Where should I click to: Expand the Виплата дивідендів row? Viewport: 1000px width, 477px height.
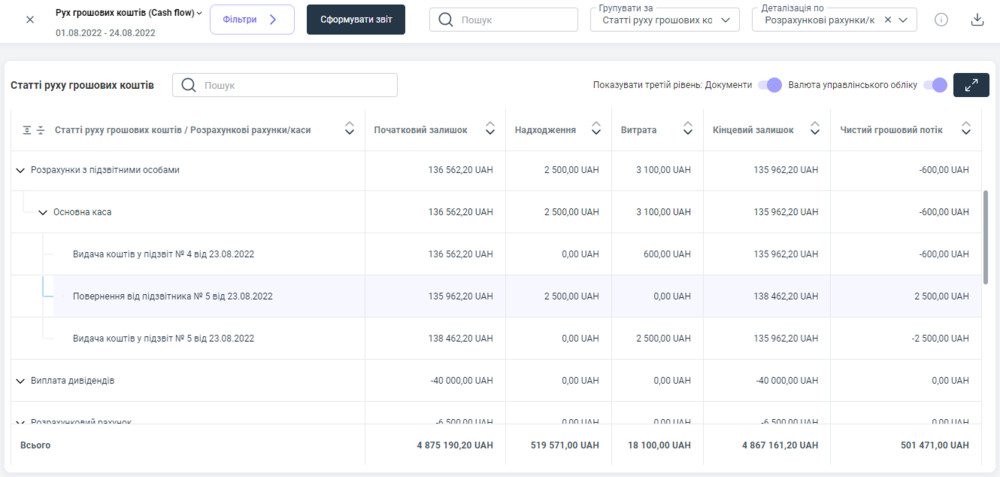point(20,381)
